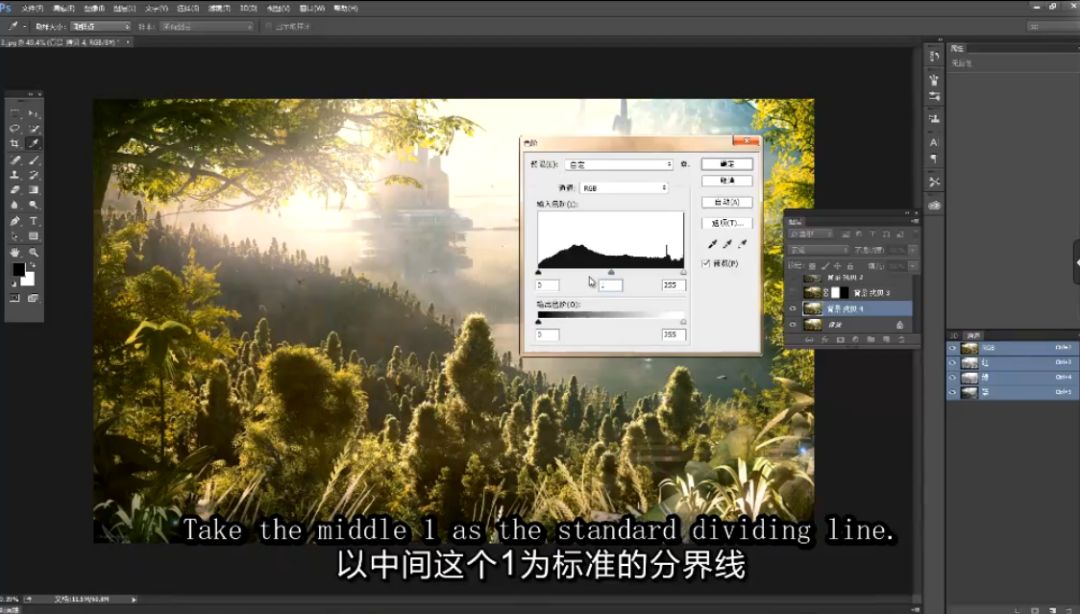1080x614 pixels.
Task: Open the Add layer style icon in Layers panel
Action: click(826, 339)
